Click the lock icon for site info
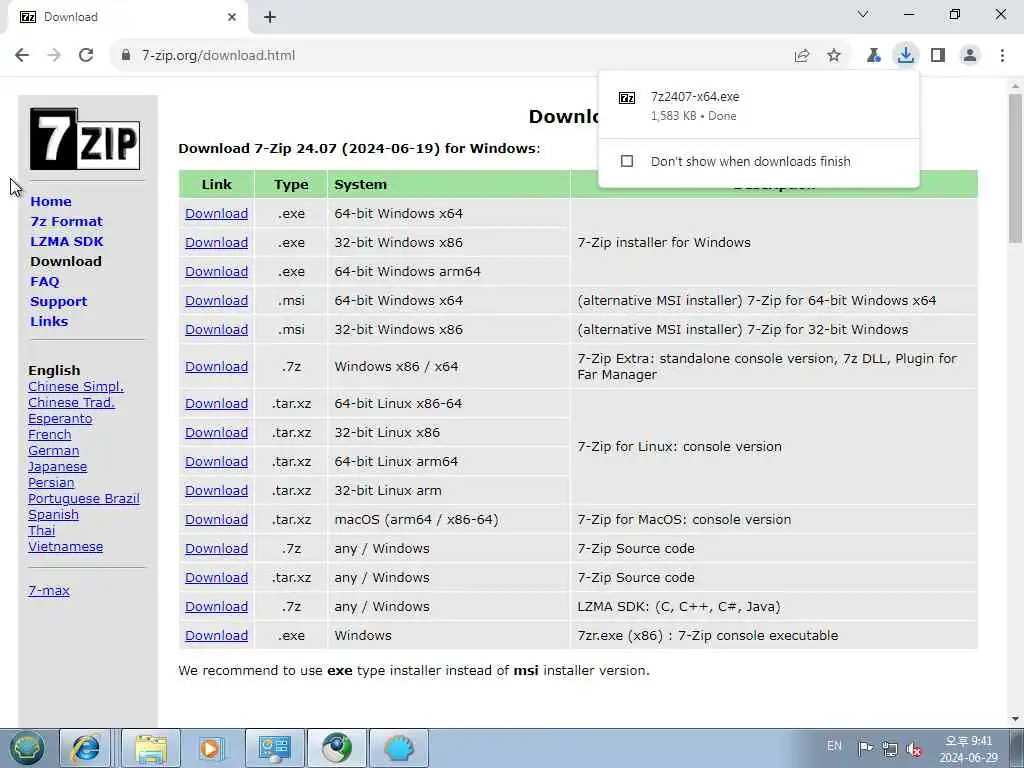This screenshot has width=1024, height=768. click(x=125, y=56)
